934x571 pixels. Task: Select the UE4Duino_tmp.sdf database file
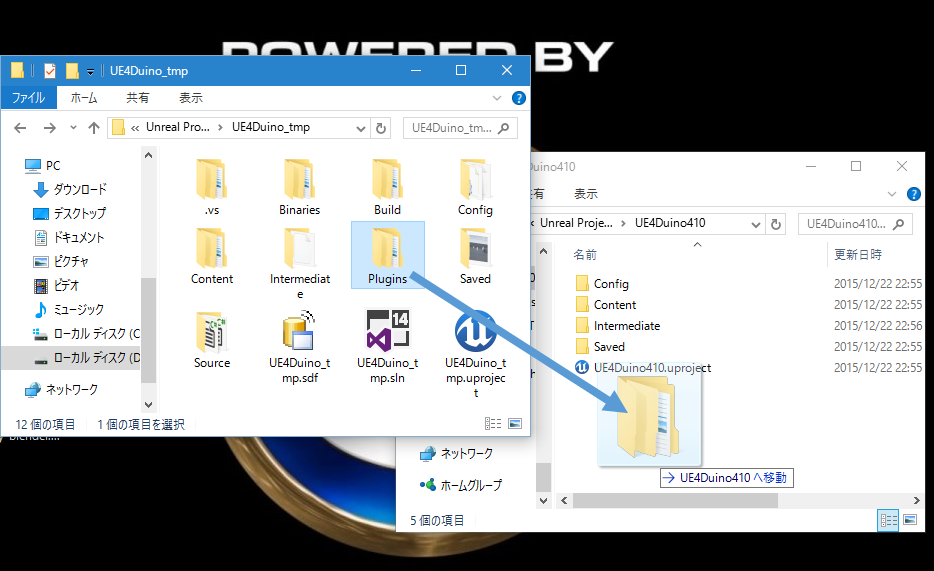(x=300, y=347)
